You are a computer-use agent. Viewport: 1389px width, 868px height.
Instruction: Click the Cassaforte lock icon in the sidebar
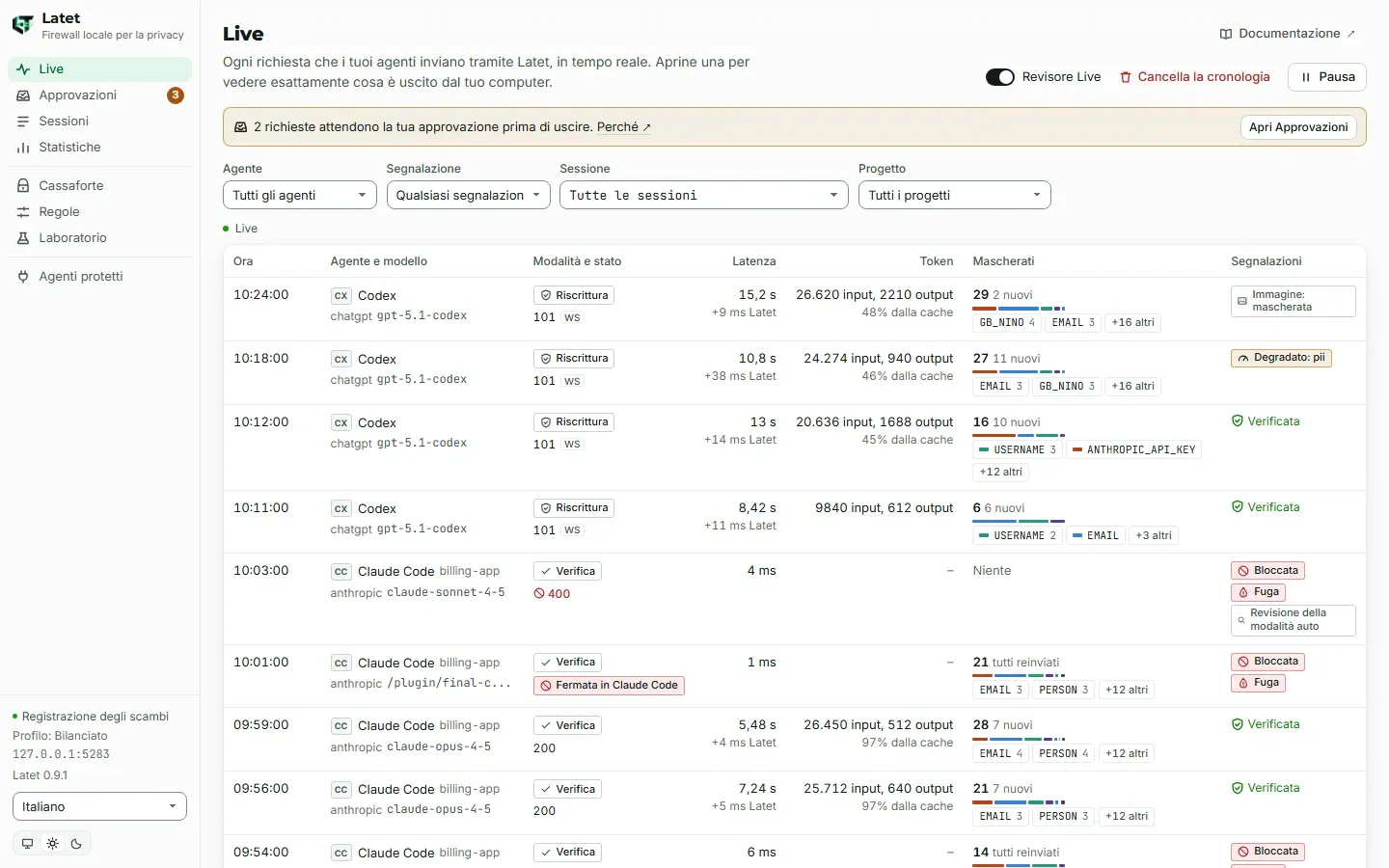point(23,186)
